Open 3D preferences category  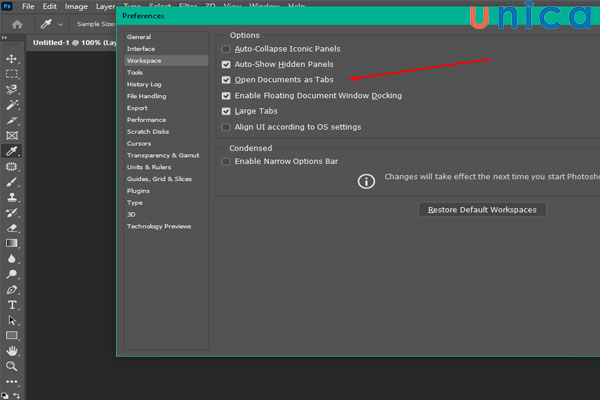pos(131,215)
